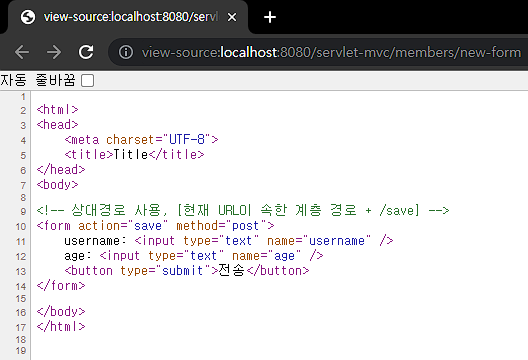
Task: Click the closing </head> tag
Action: coord(61,169)
